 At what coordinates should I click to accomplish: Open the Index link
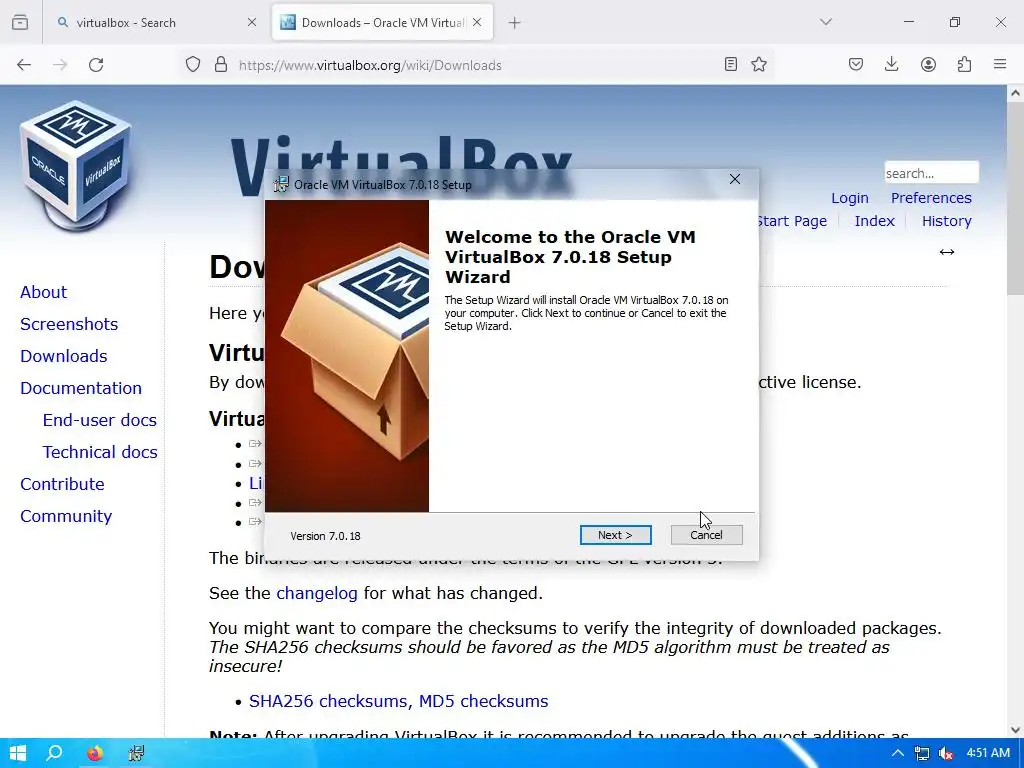pyautogui.click(x=874, y=221)
